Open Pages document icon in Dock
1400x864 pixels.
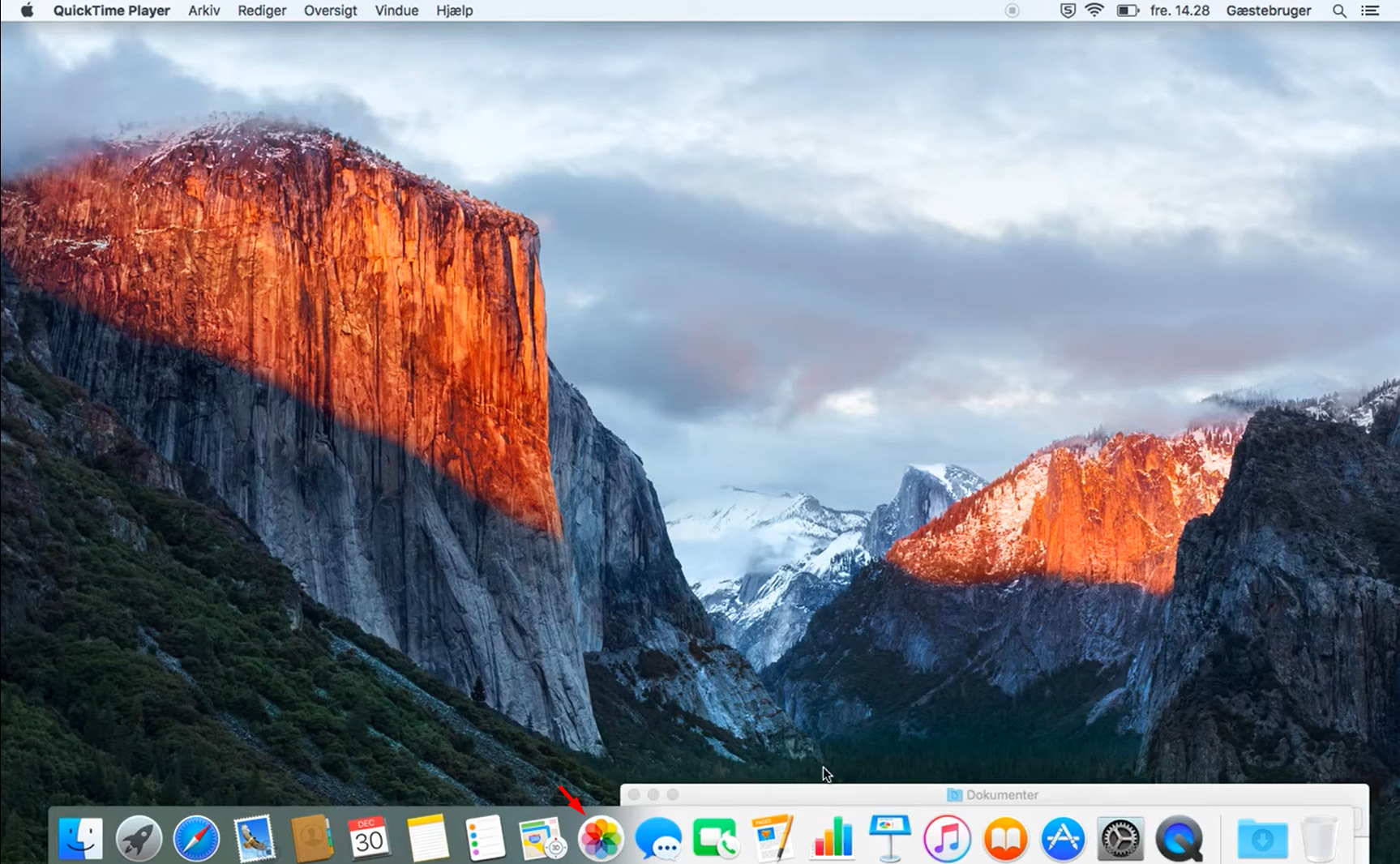click(773, 838)
